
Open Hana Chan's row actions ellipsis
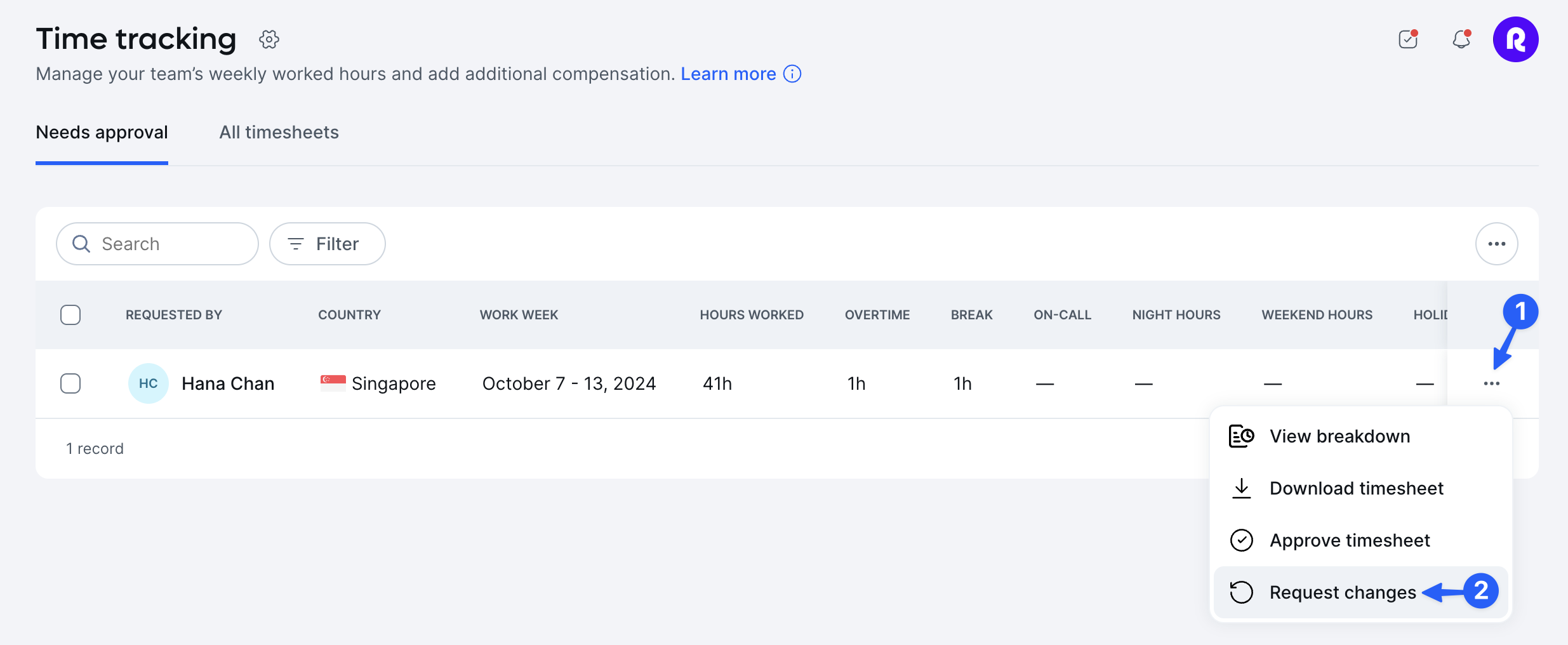1492,383
